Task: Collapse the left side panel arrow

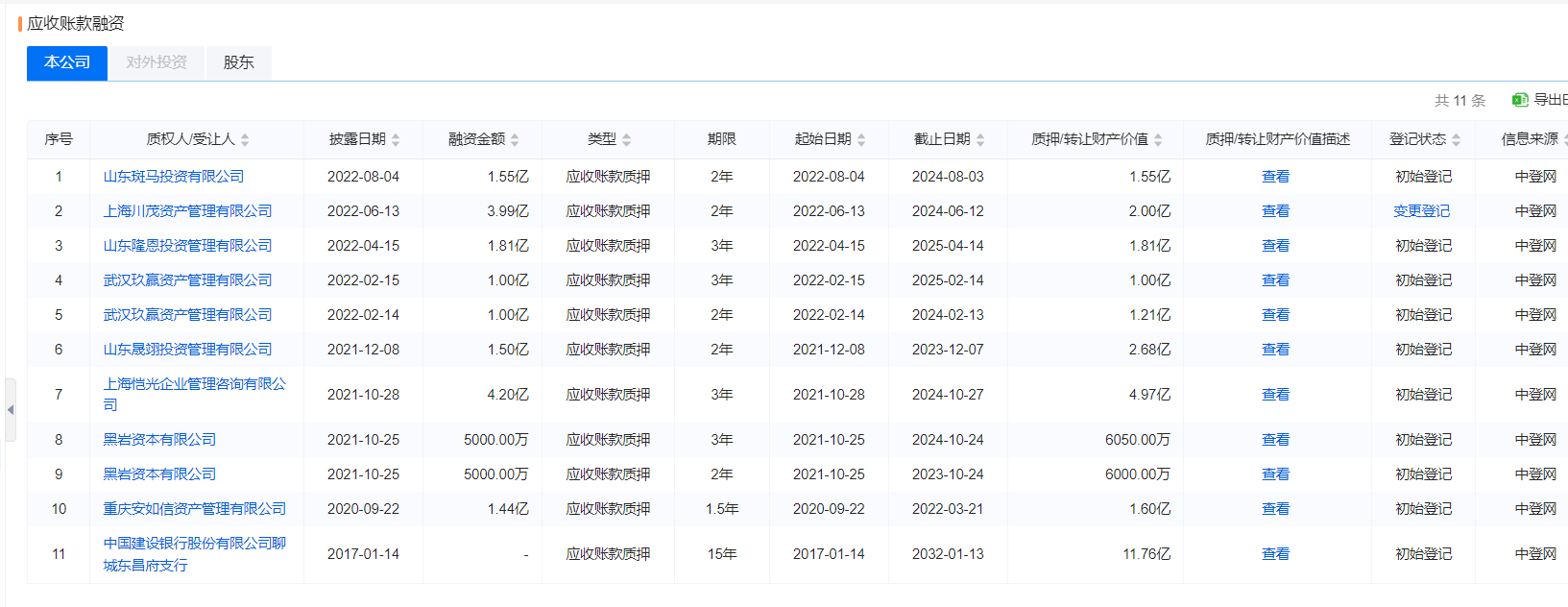Action: (x=10, y=410)
